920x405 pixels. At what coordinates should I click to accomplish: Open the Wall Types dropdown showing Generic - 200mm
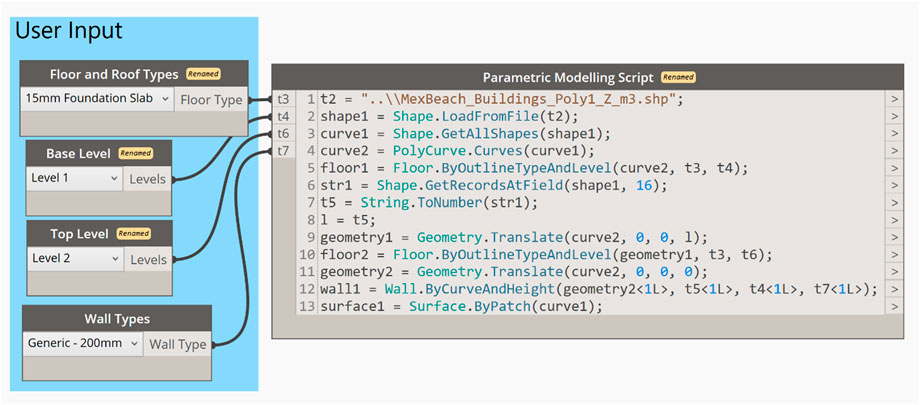82,343
